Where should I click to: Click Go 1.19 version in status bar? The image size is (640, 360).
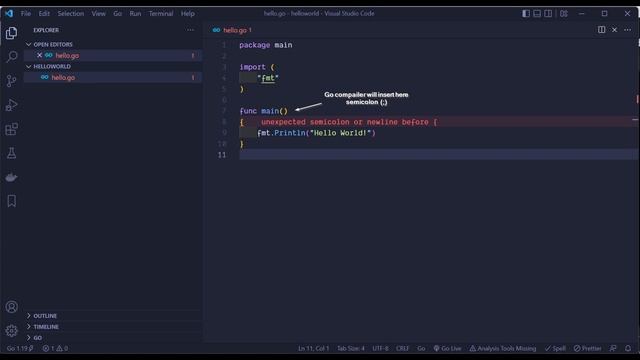20,348
